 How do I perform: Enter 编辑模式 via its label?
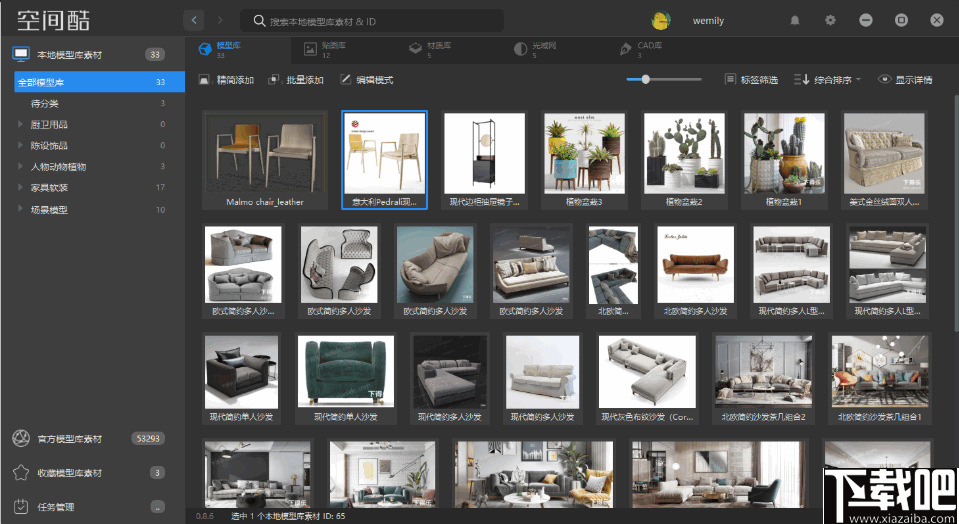pos(374,80)
